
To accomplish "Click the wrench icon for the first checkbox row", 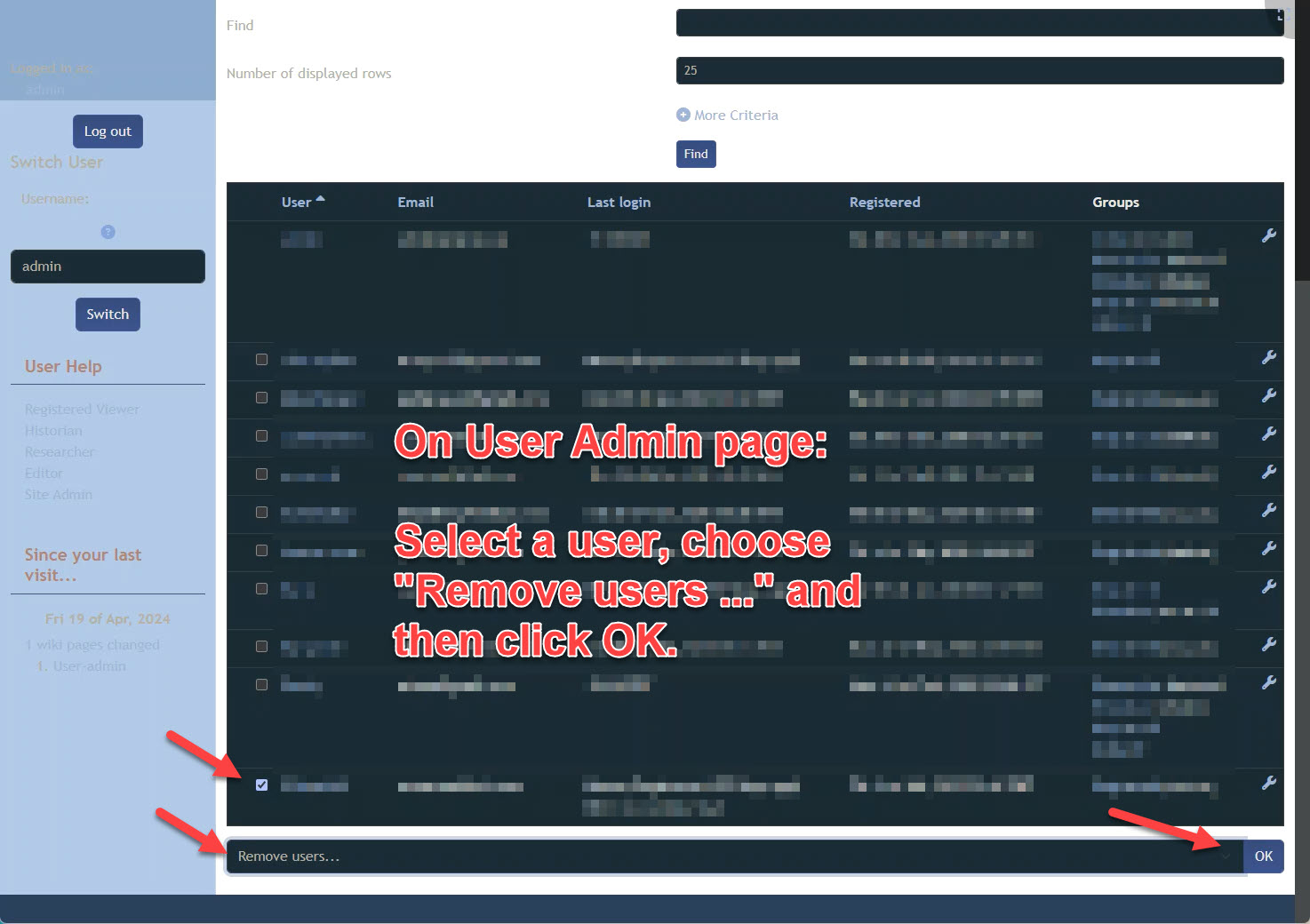I will (x=1268, y=357).
